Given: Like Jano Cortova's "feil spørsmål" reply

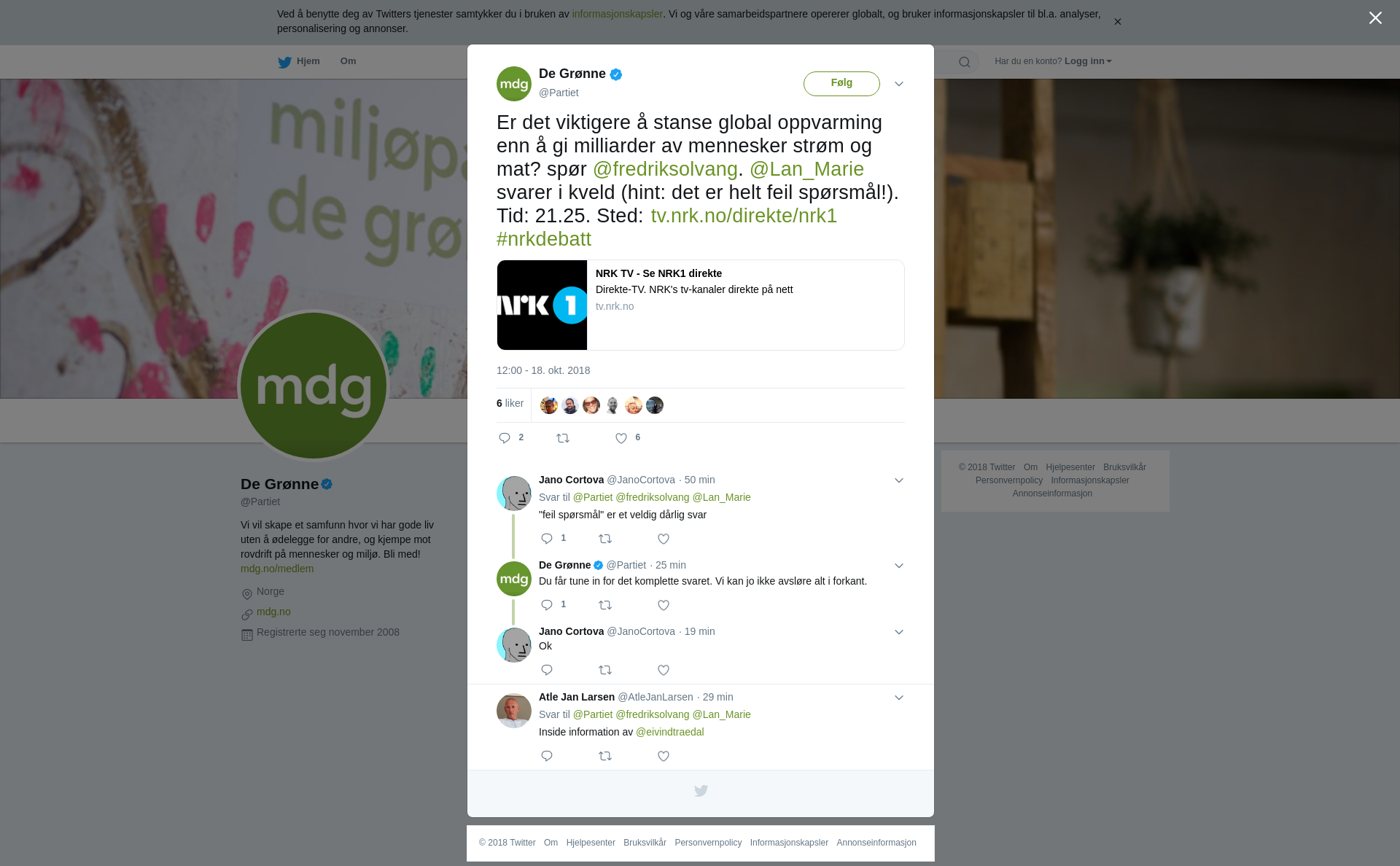Looking at the screenshot, I should click(x=664, y=539).
